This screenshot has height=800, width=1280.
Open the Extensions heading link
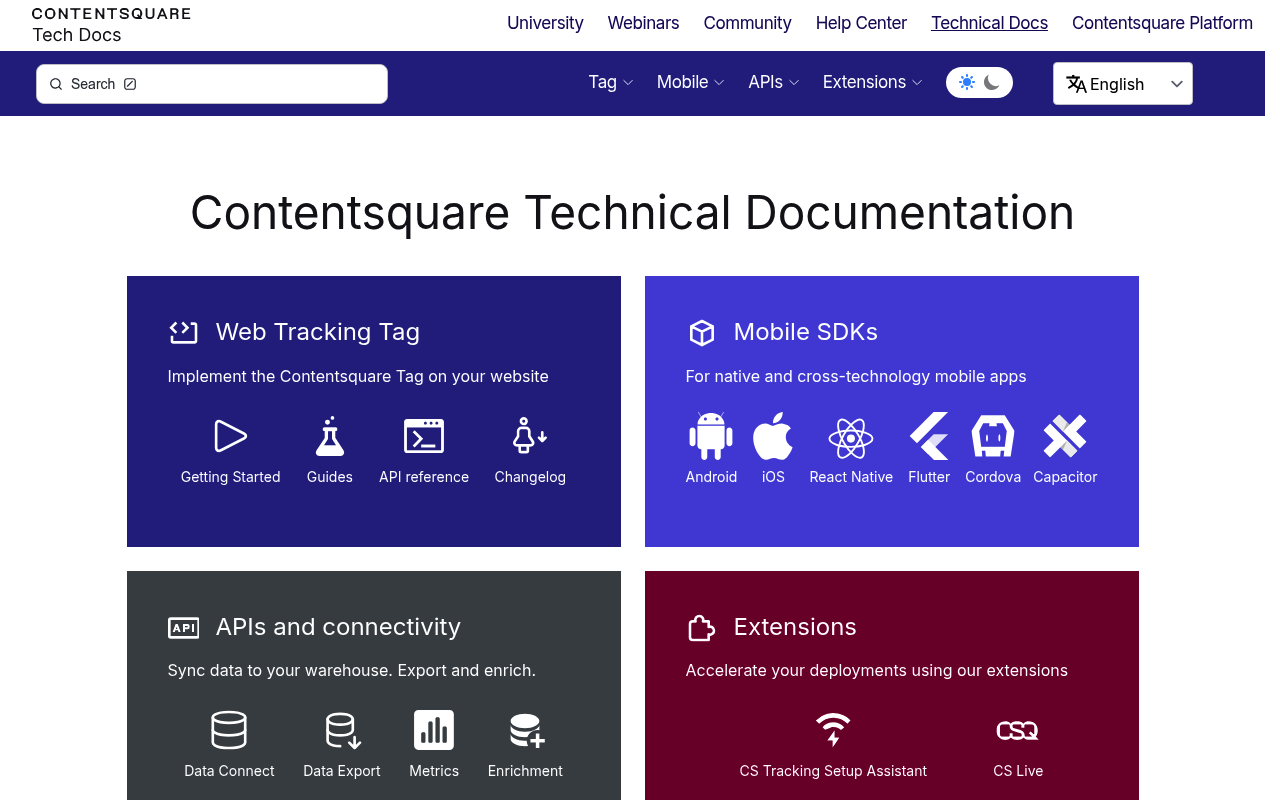[x=795, y=627]
